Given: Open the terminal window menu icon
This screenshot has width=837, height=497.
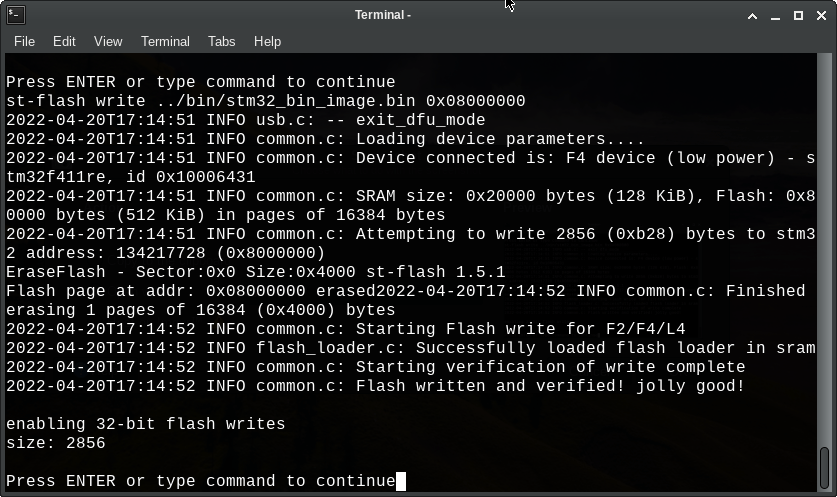Looking at the screenshot, I should [14, 15].
